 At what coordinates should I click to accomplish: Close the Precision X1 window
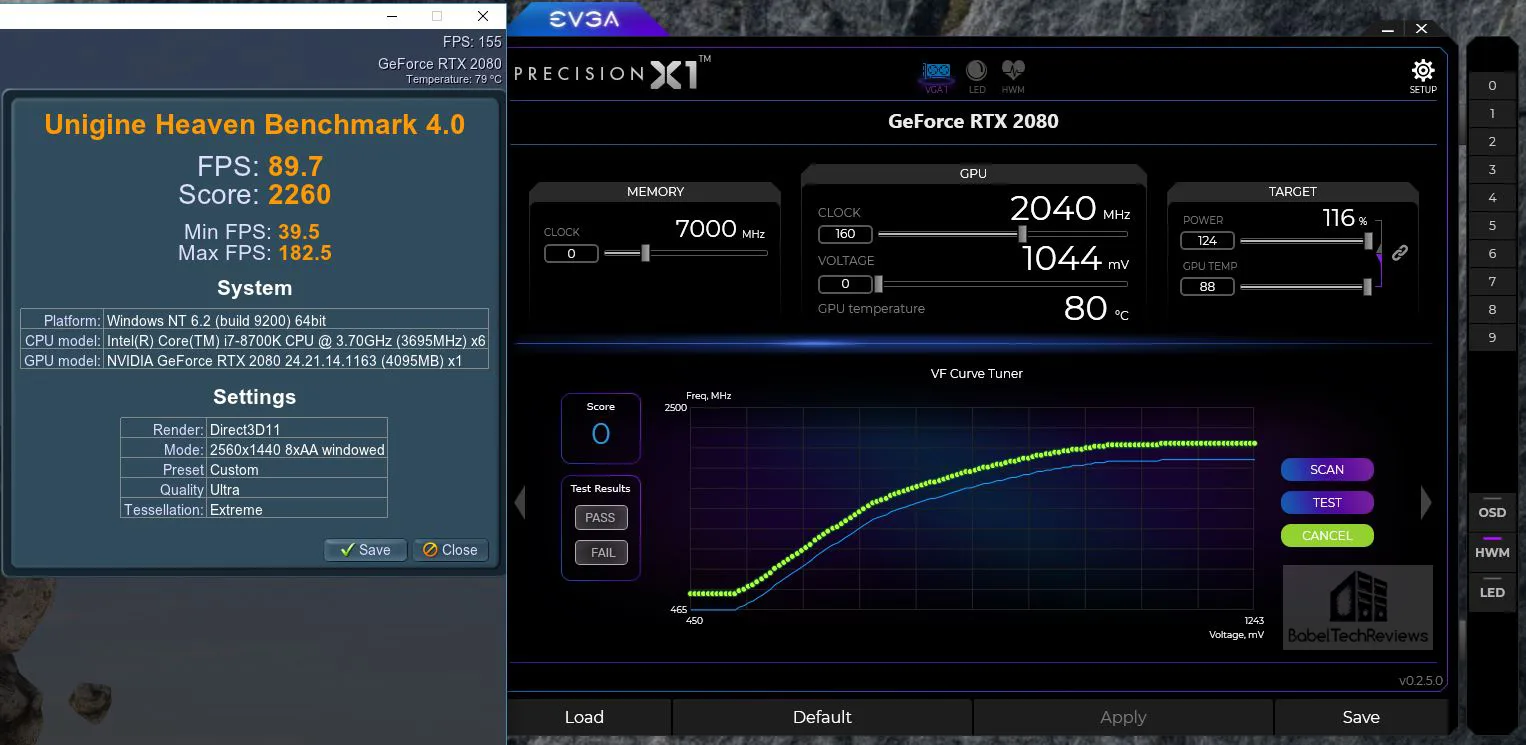click(x=1421, y=29)
